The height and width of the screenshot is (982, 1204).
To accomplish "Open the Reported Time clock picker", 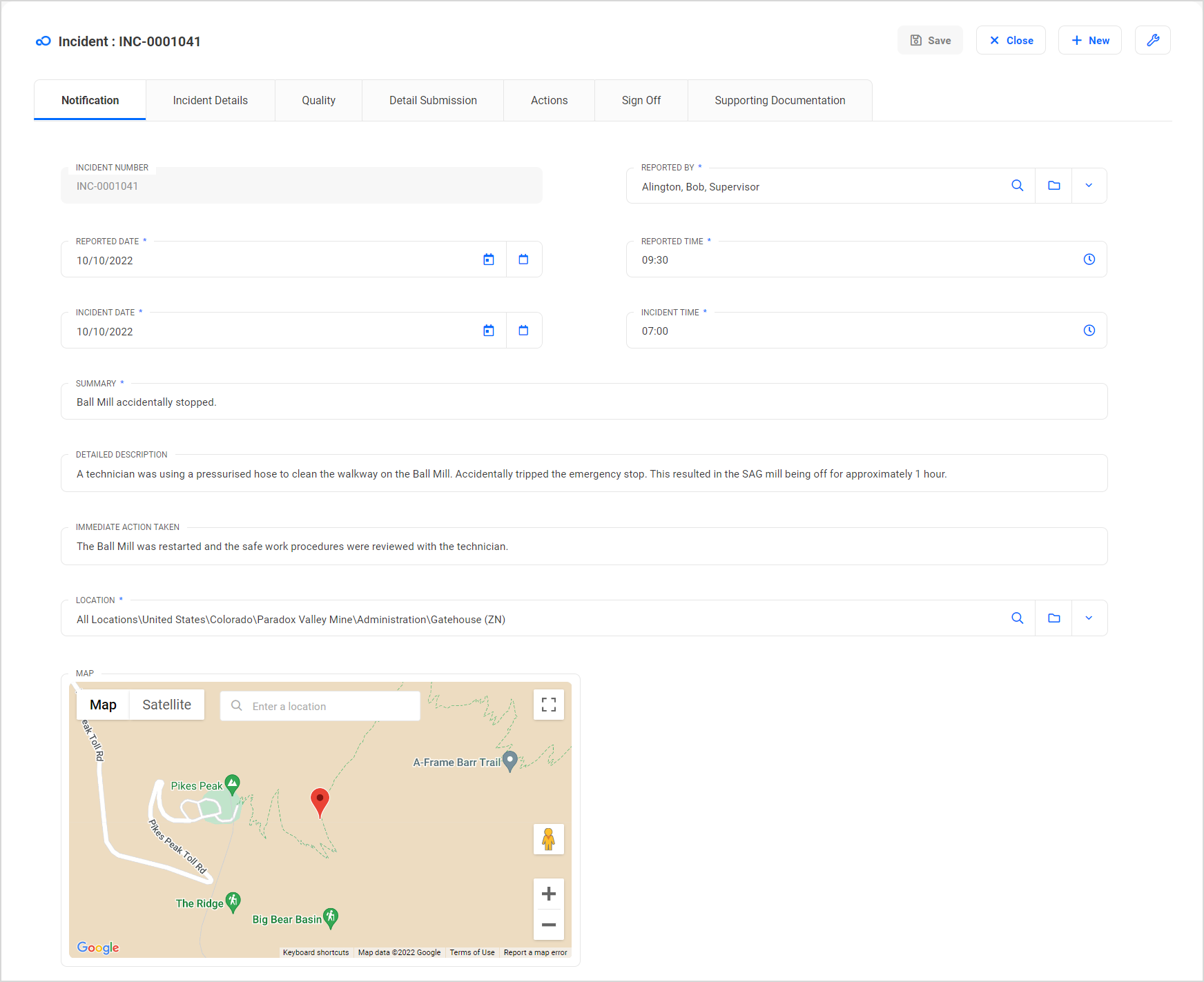I will pos(1089,259).
